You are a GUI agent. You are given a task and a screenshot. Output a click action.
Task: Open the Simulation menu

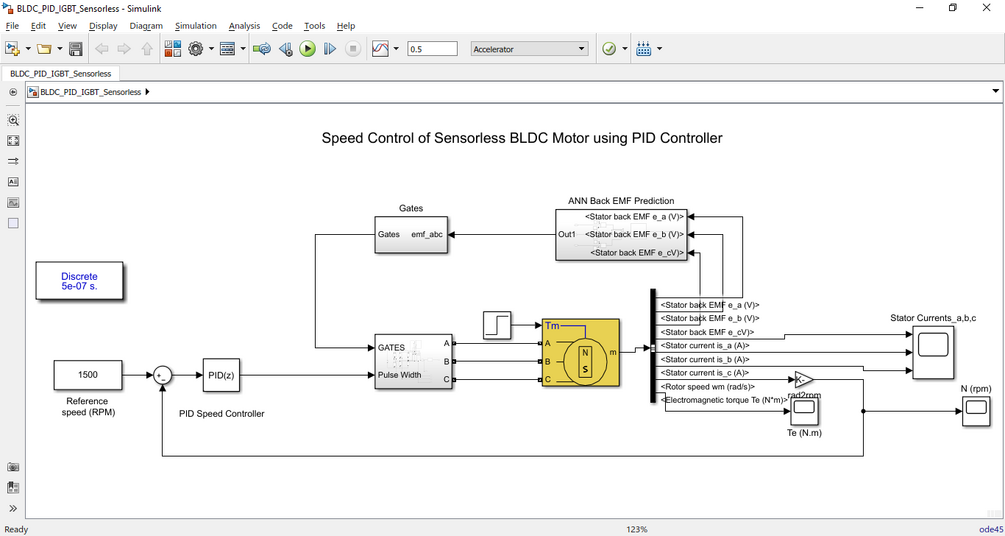point(195,26)
